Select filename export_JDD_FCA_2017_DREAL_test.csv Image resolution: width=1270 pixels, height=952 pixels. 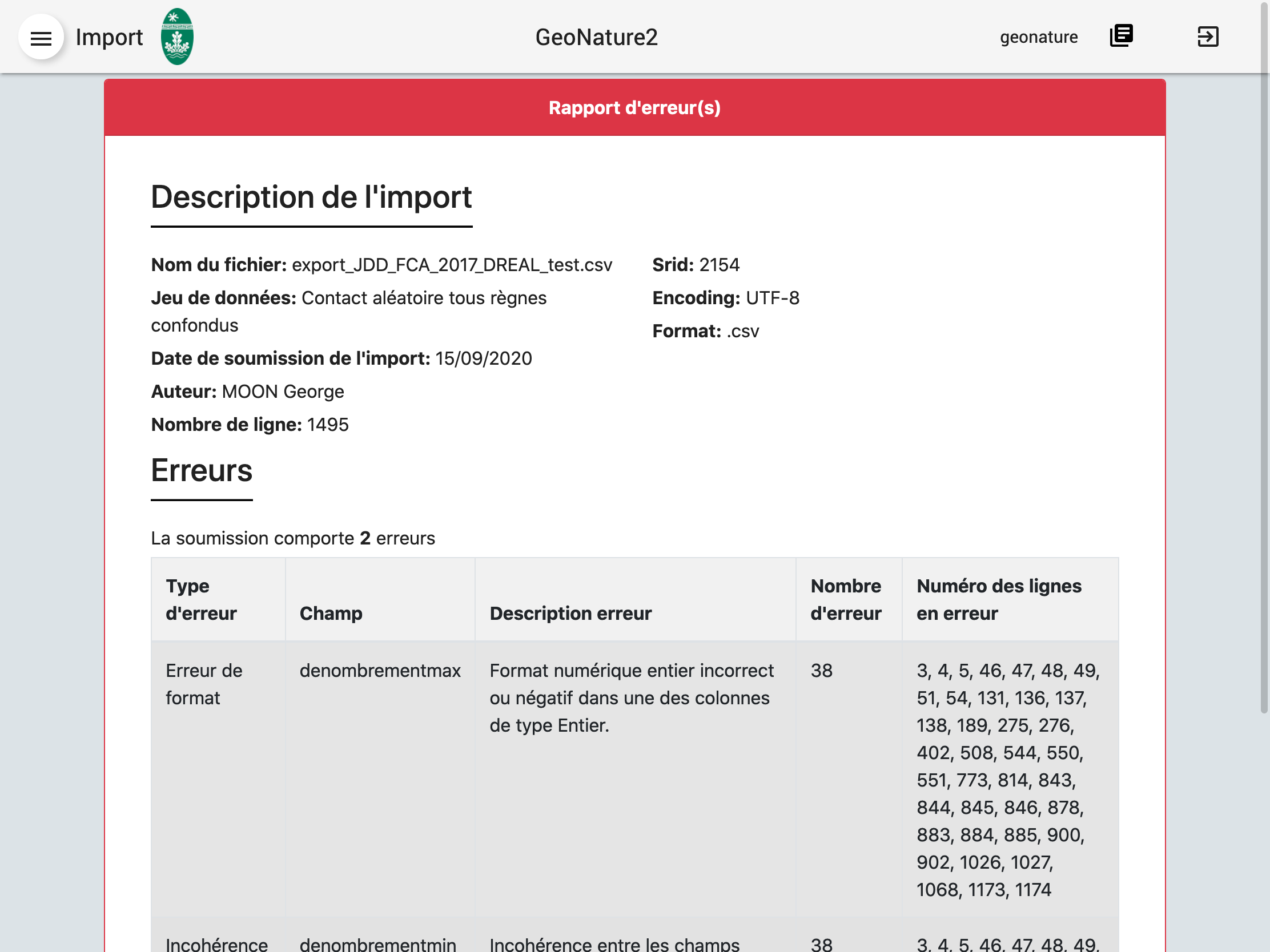[x=452, y=265]
